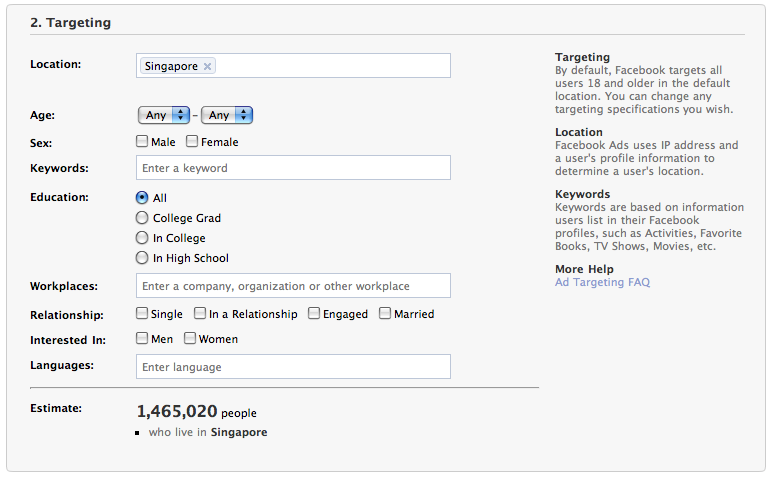The height and width of the screenshot is (477, 771).
Task: Check the Engaged relationship checkbox
Action: (x=314, y=313)
